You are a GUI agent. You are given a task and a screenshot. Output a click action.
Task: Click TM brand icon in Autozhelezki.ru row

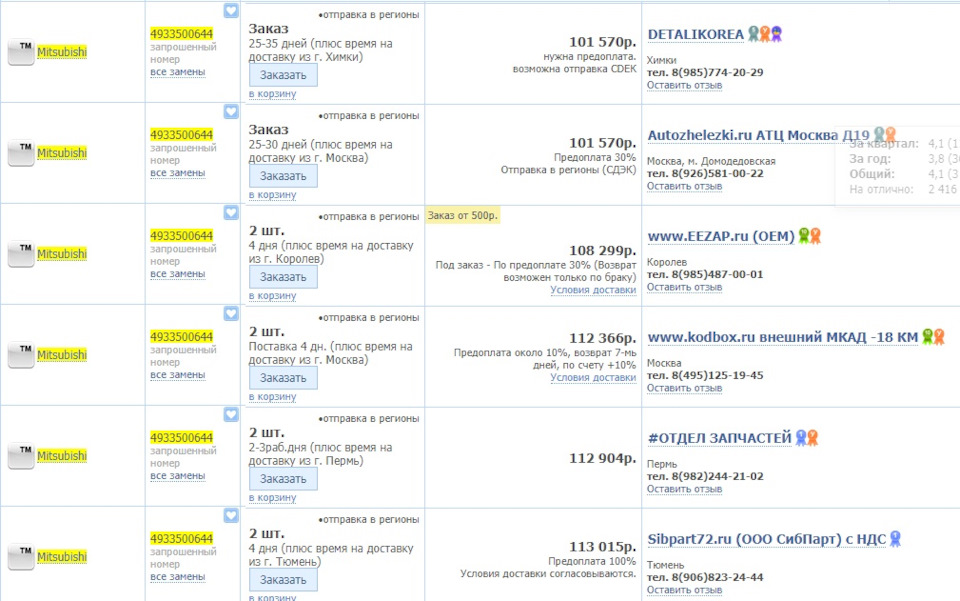click(21, 153)
